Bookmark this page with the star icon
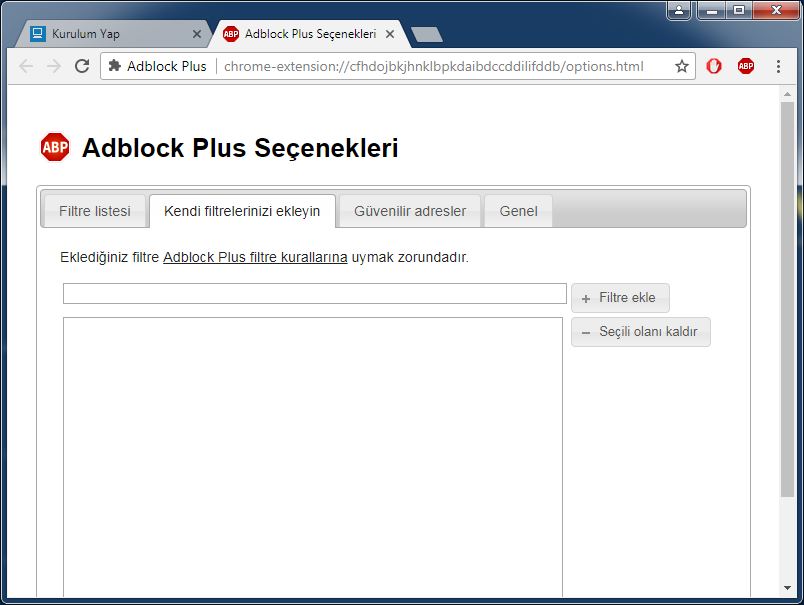Screen dimensions: 804x605 [x=681, y=66]
